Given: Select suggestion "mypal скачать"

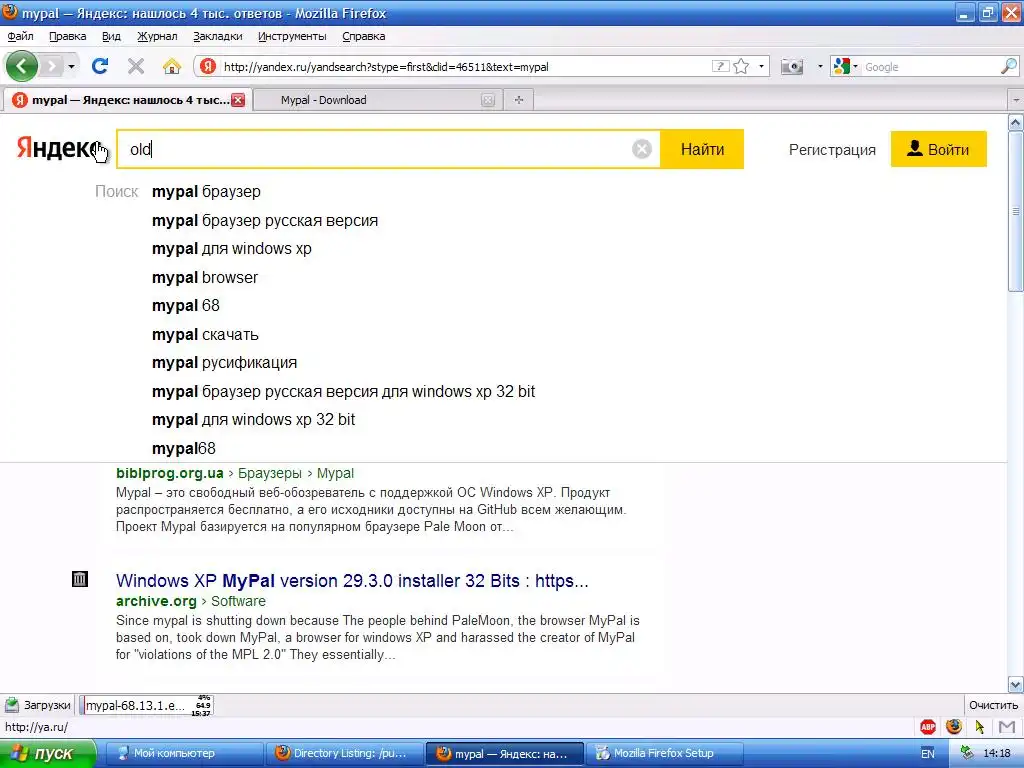Looking at the screenshot, I should click(x=205, y=334).
